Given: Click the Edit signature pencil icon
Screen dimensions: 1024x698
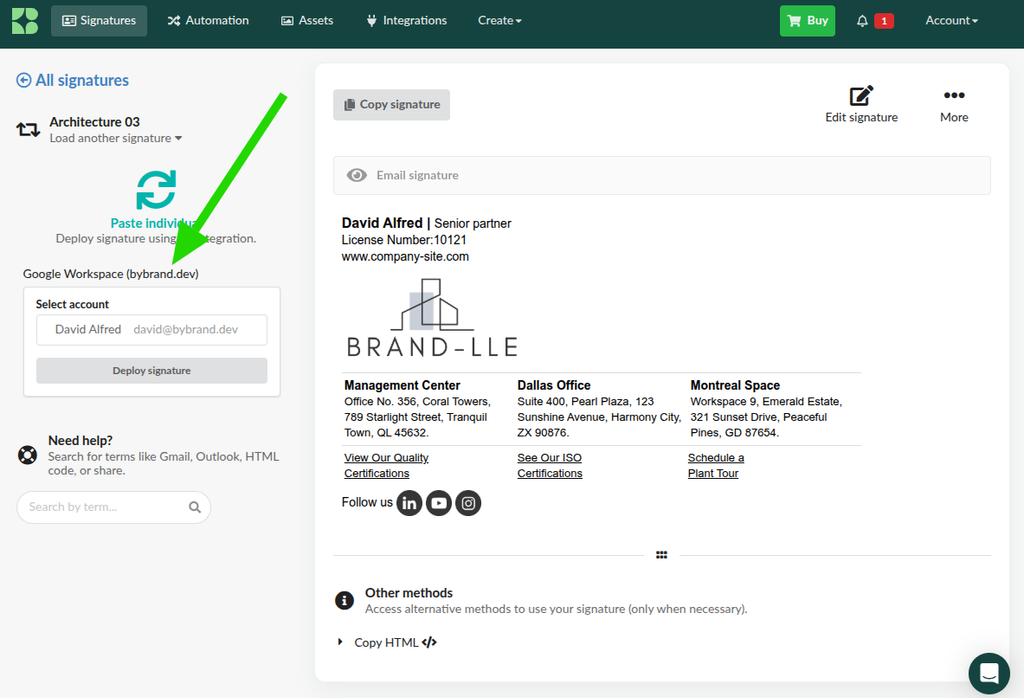Looking at the screenshot, I should pyautogui.click(x=861, y=96).
